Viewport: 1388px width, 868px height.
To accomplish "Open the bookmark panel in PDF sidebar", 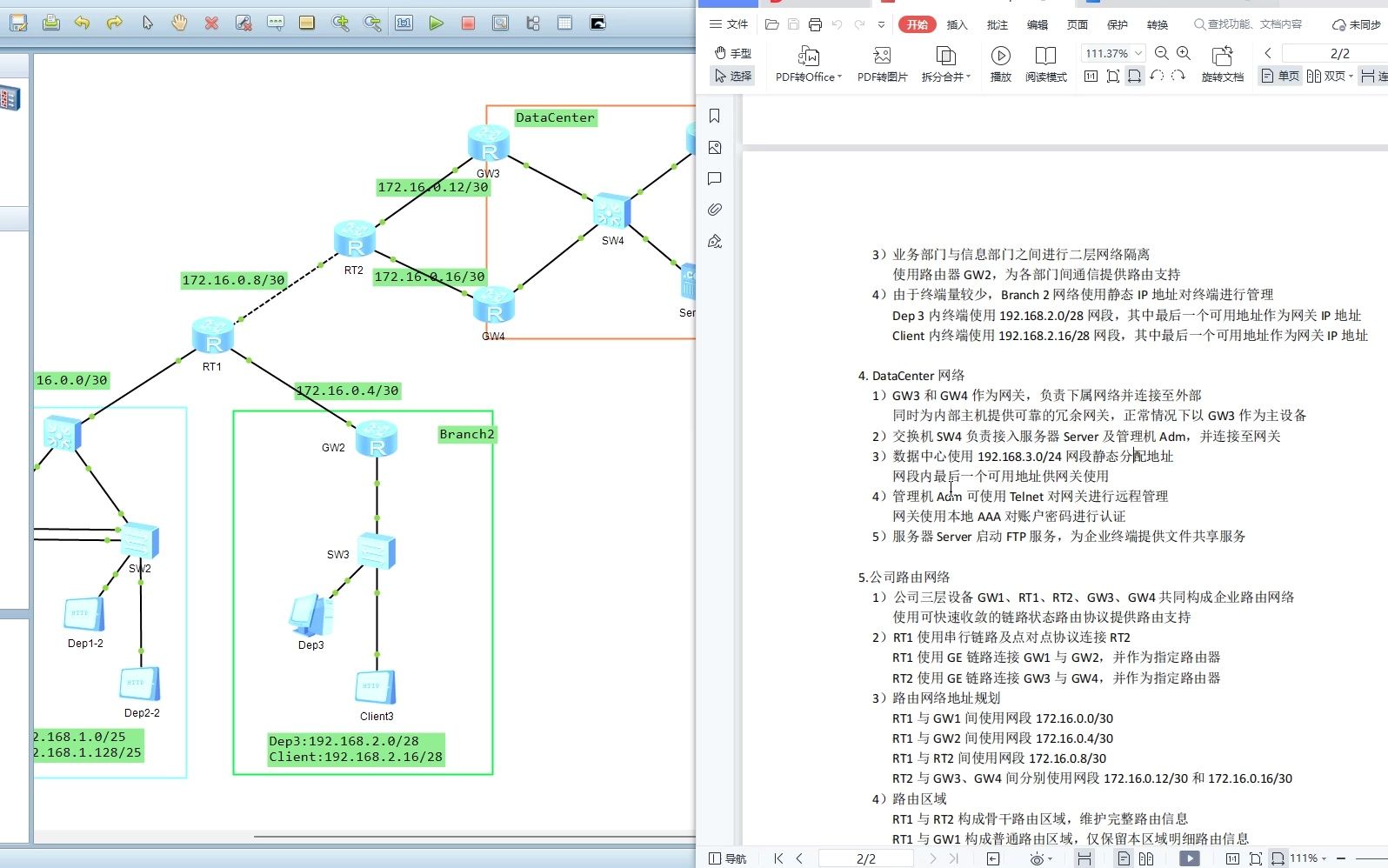I will (715, 116).
